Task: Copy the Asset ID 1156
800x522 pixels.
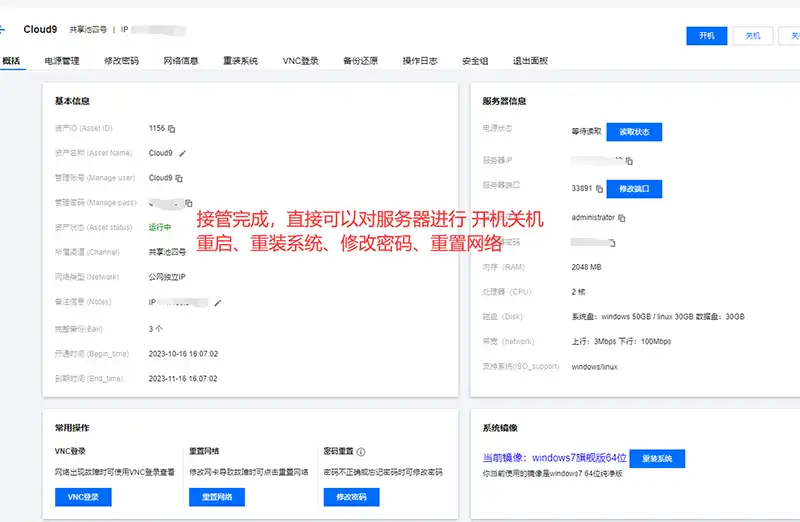Action: click(x=172, y=129)
